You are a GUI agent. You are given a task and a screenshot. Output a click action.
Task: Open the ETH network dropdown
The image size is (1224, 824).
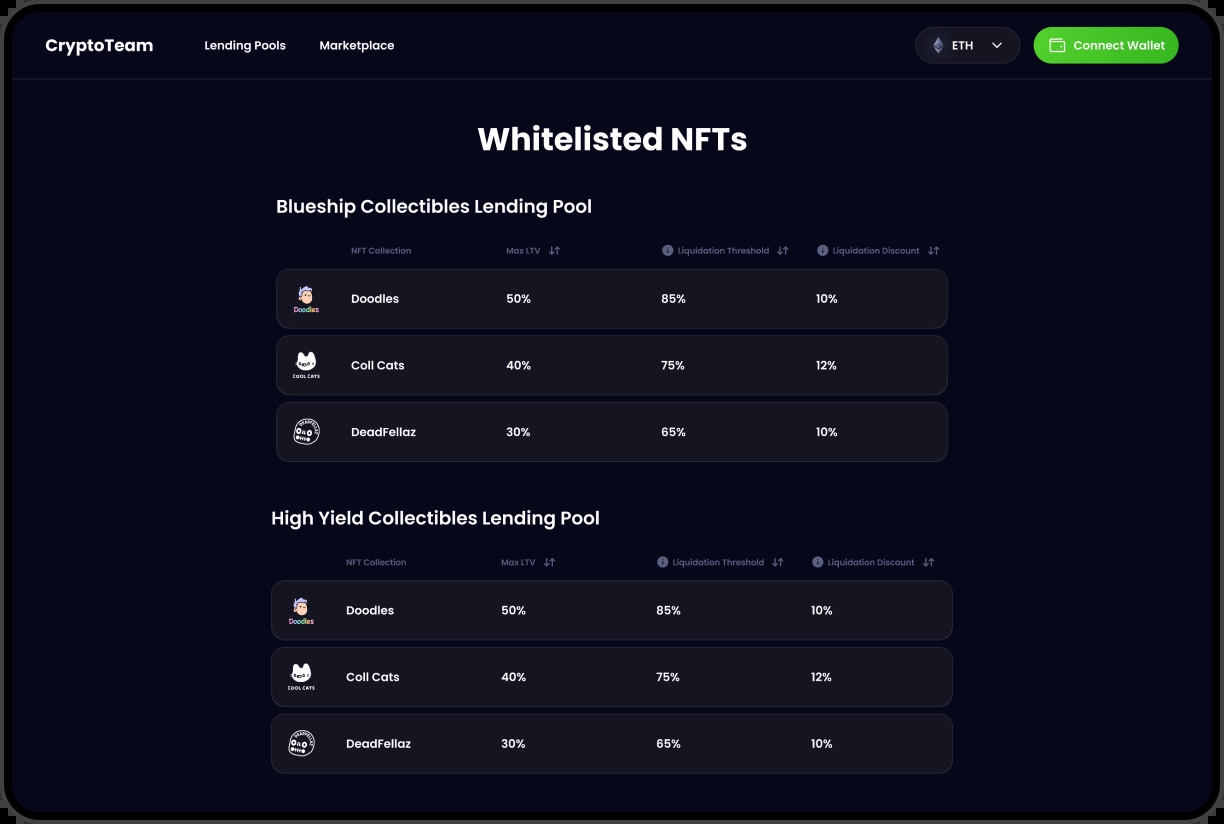coord(967,45)
